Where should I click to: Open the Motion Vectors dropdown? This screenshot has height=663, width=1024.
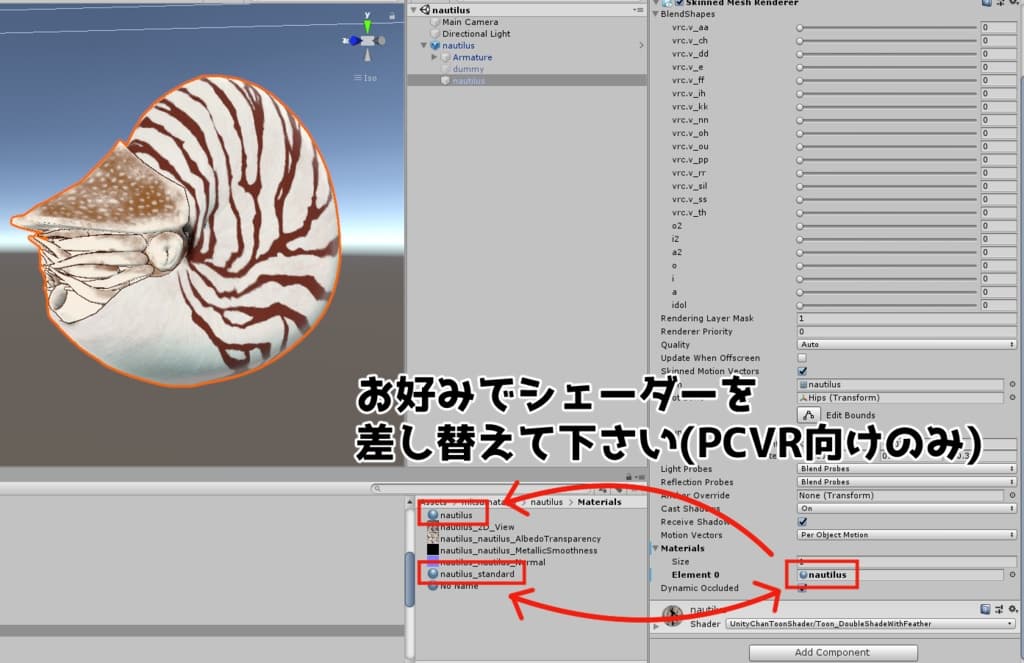[x=906, y=534]
